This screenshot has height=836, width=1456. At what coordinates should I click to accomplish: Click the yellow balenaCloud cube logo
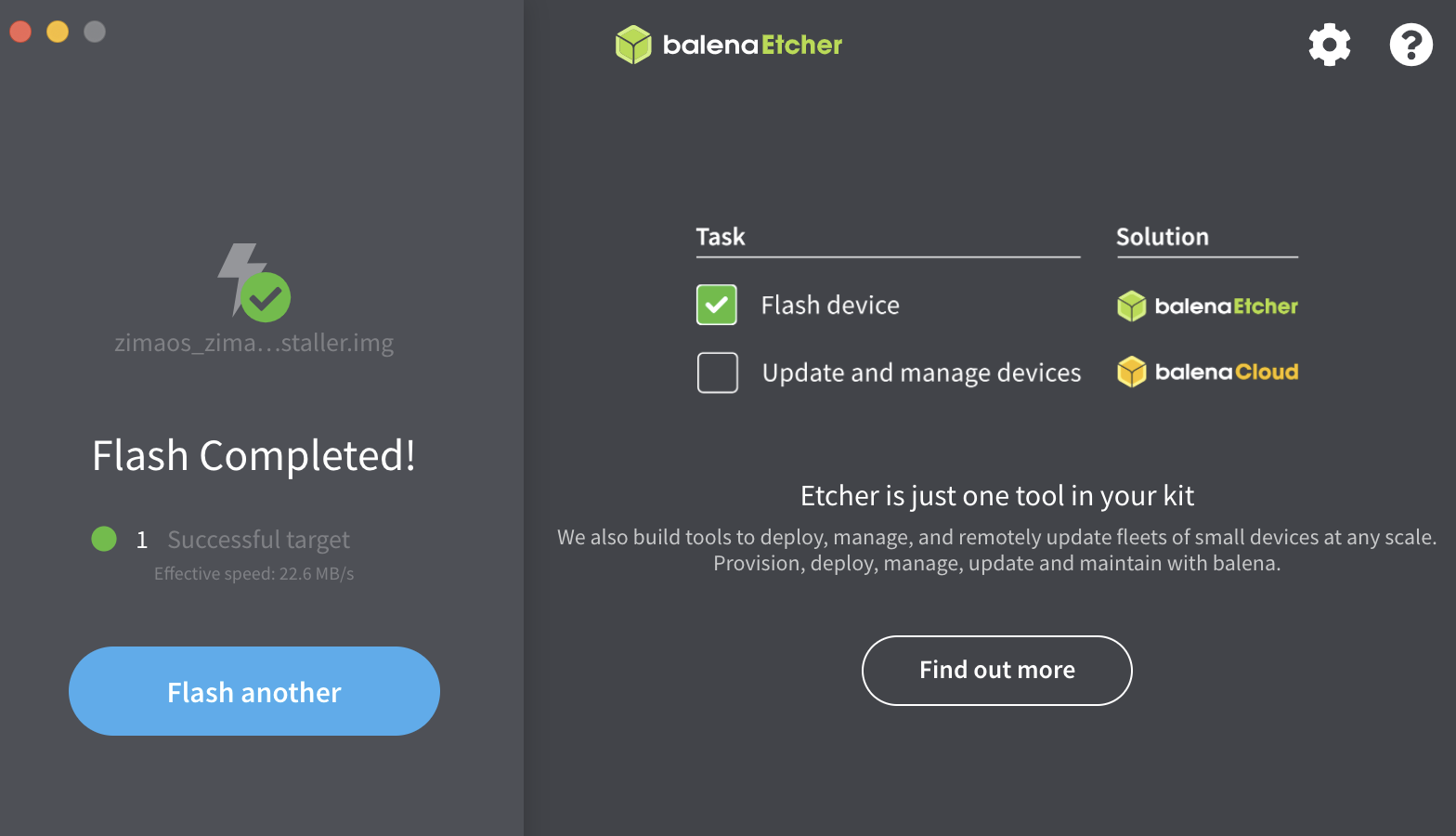[1132, 372]
